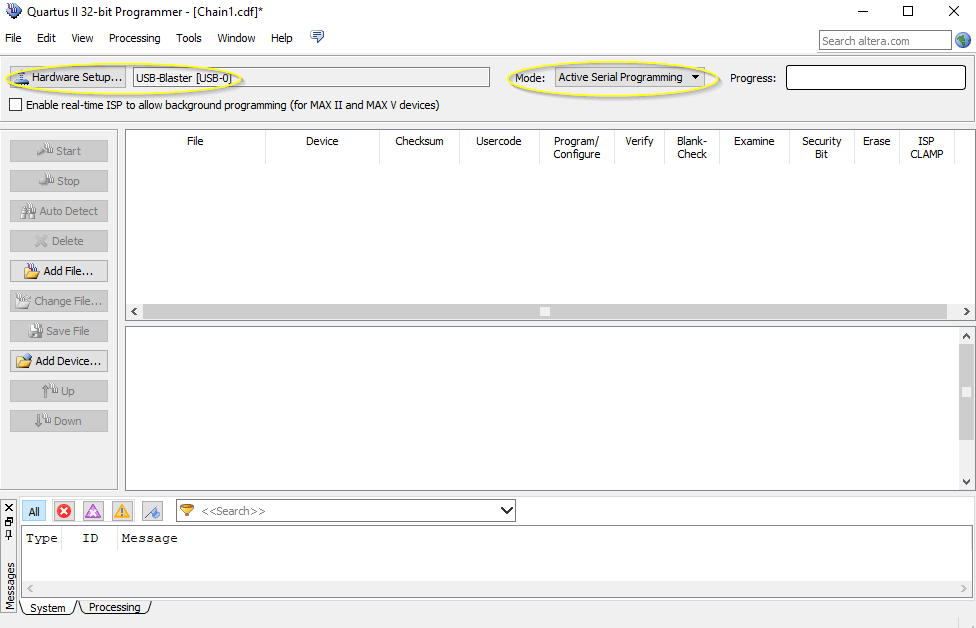Click the Hardware Setup button
The height and width of the screenshot is (628, 976).
point(68,78)
